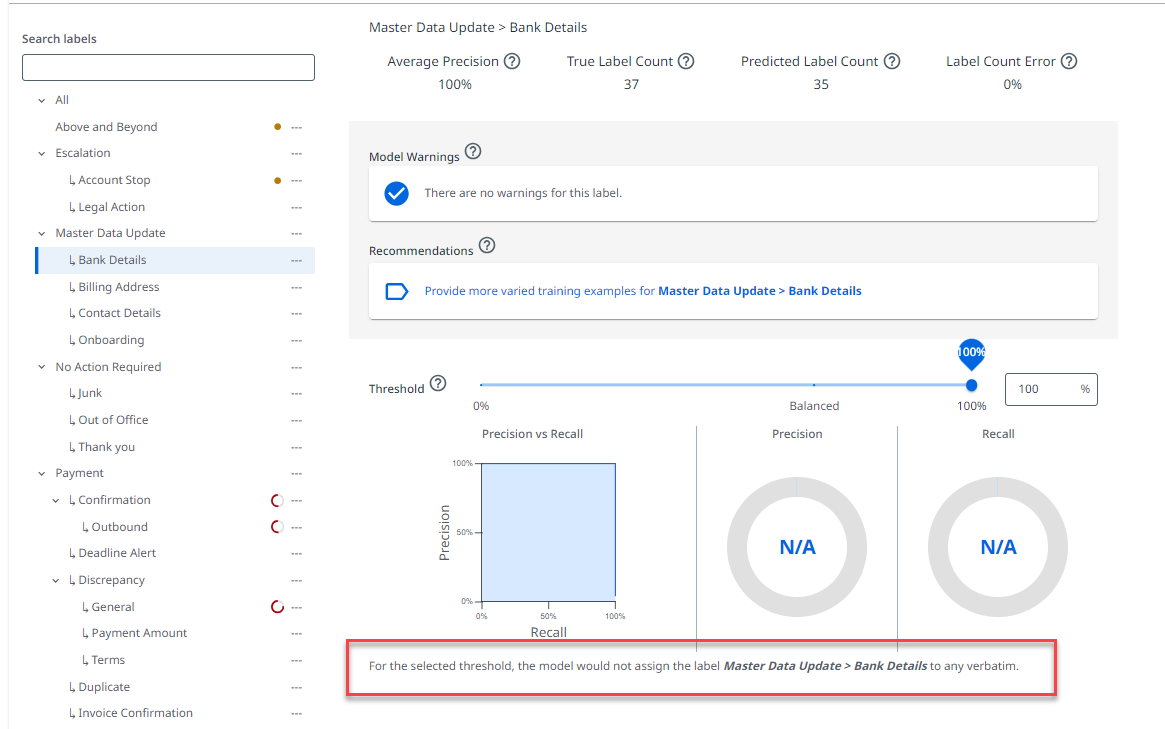This screenshot has height=729, width=1165.
Task: Select the Billing Address label
Action: click(x=119, y=287)
